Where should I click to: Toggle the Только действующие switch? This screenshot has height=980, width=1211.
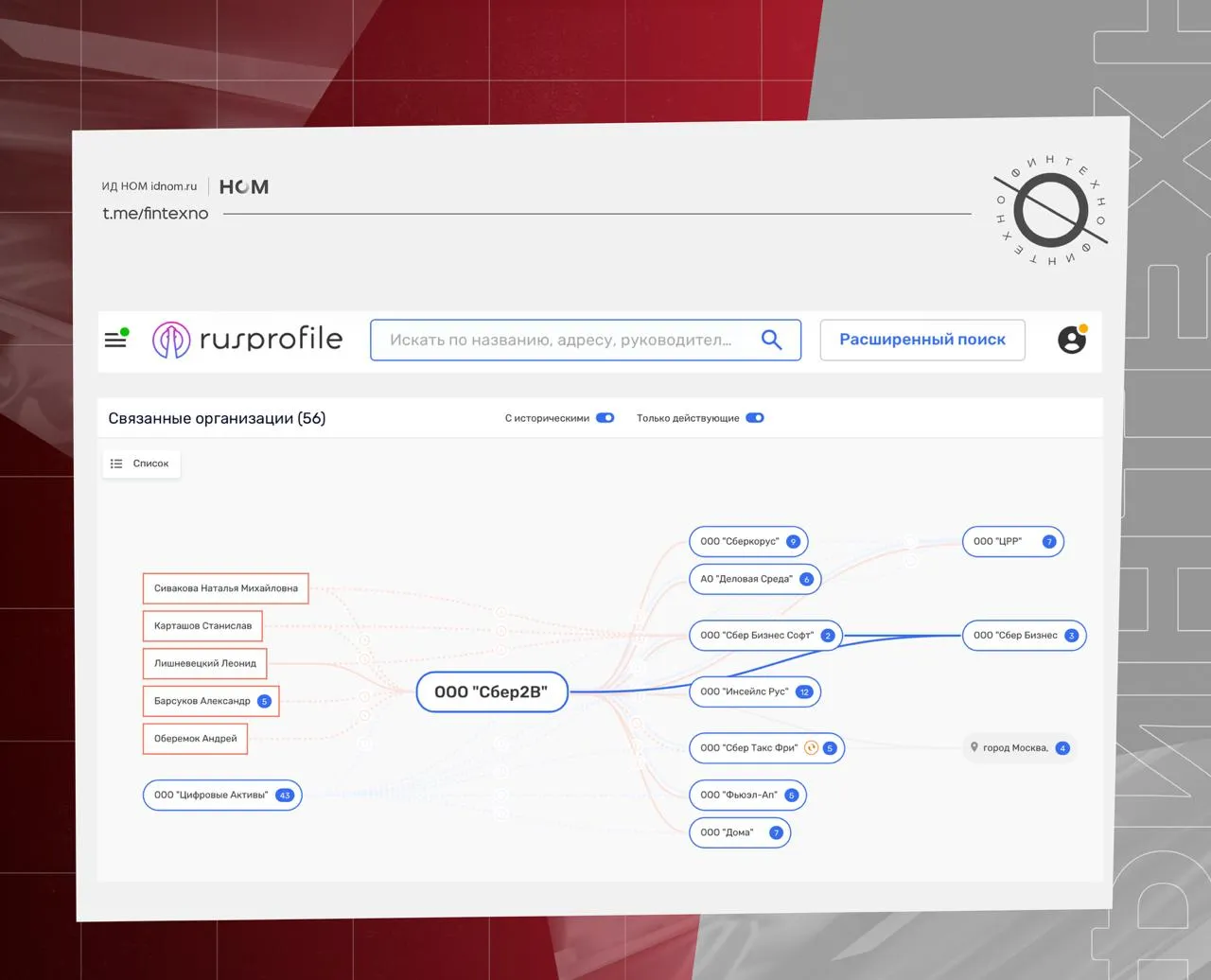[755, 418]
